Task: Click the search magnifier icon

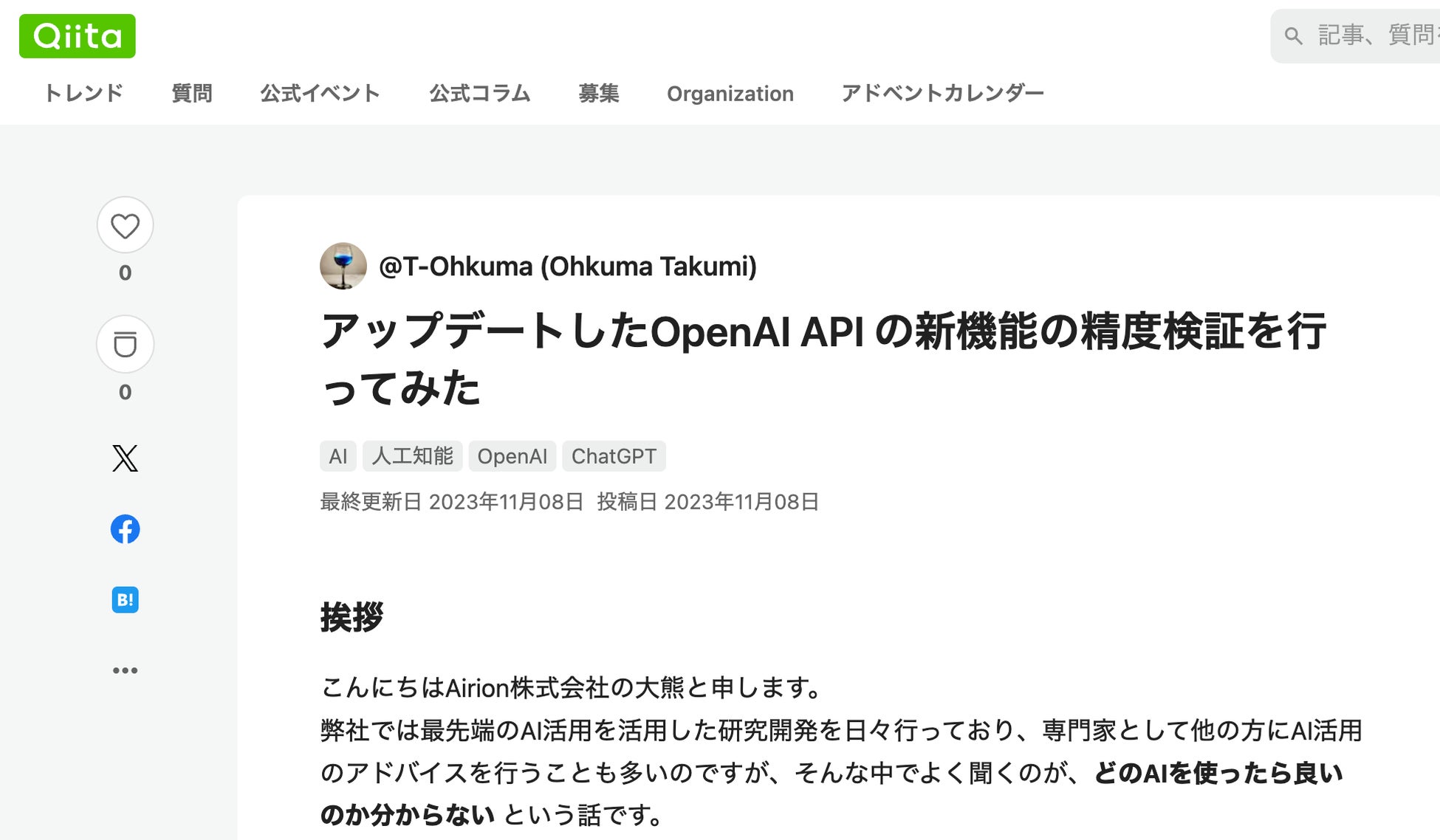Action: click(x=1292, y=35)
